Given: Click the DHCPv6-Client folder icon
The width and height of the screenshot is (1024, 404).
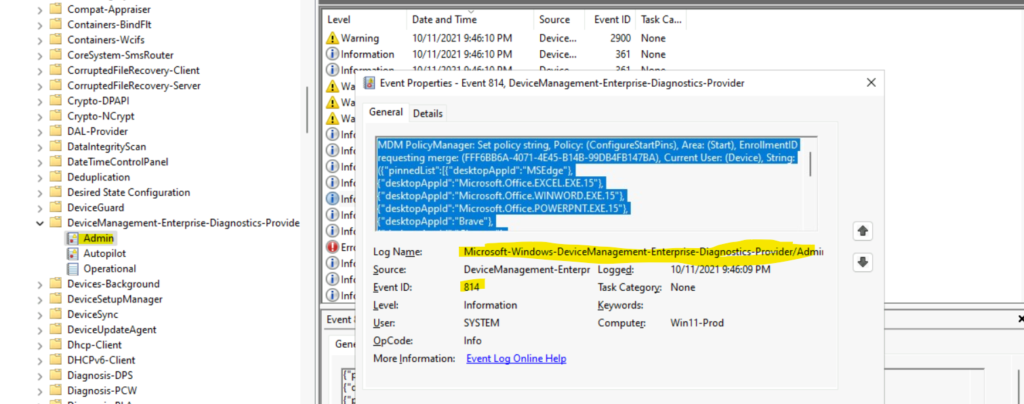Looking at the screenshot, I should pyautogui.click(x=56, y=360).
